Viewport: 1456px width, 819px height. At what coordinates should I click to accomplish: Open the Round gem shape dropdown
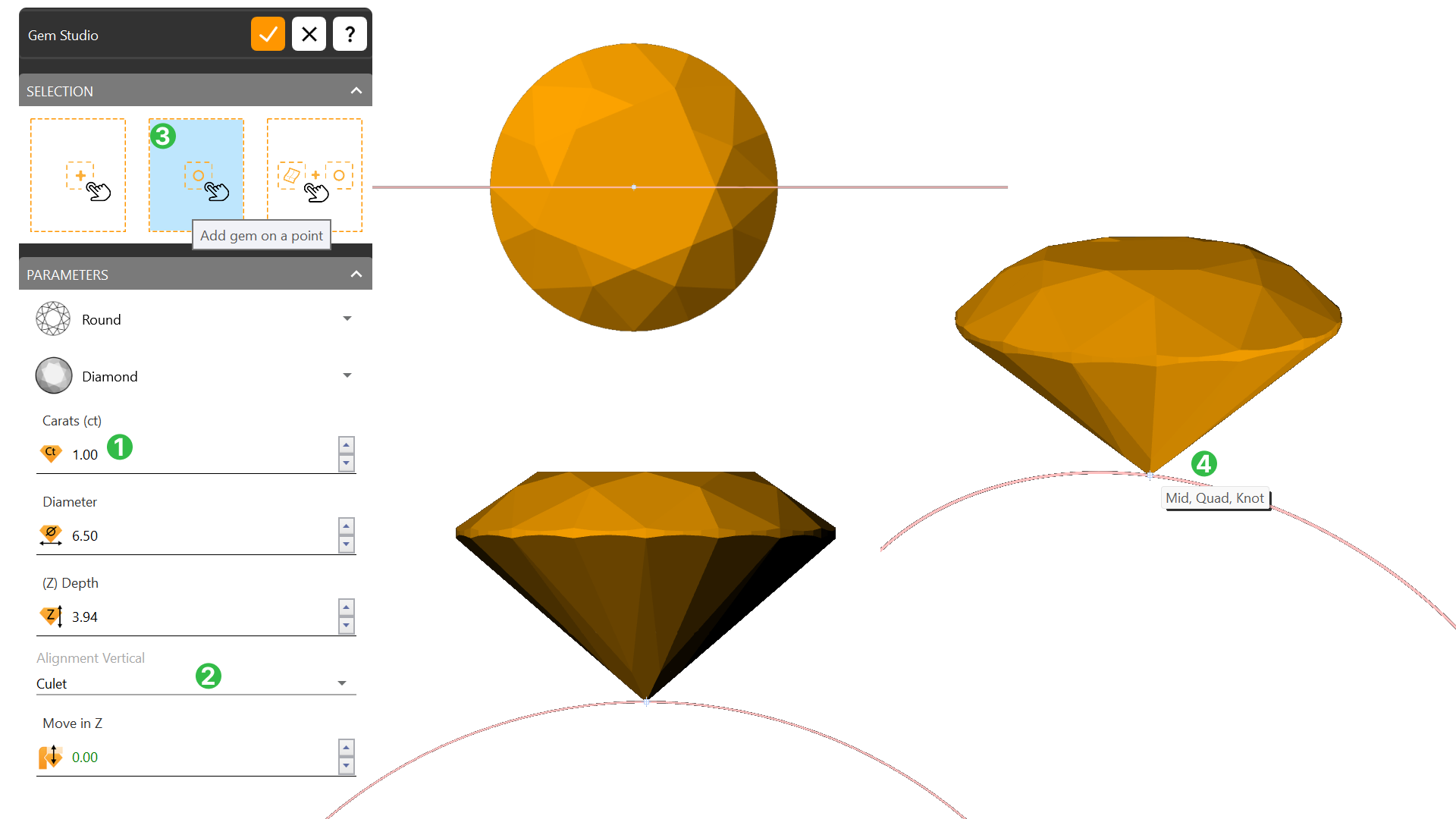pyautogui.click(x=347, y=319)
